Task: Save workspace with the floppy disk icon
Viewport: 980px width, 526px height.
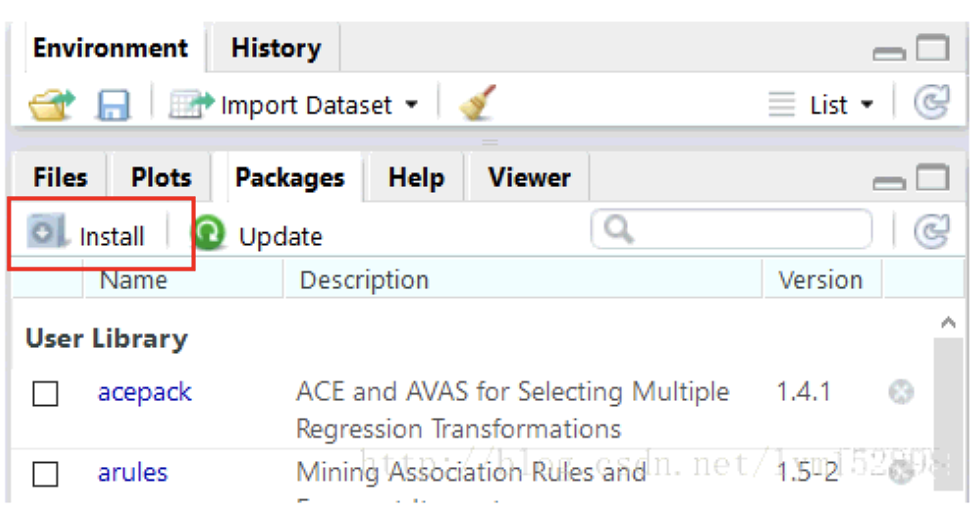Action: click(113, 105)
